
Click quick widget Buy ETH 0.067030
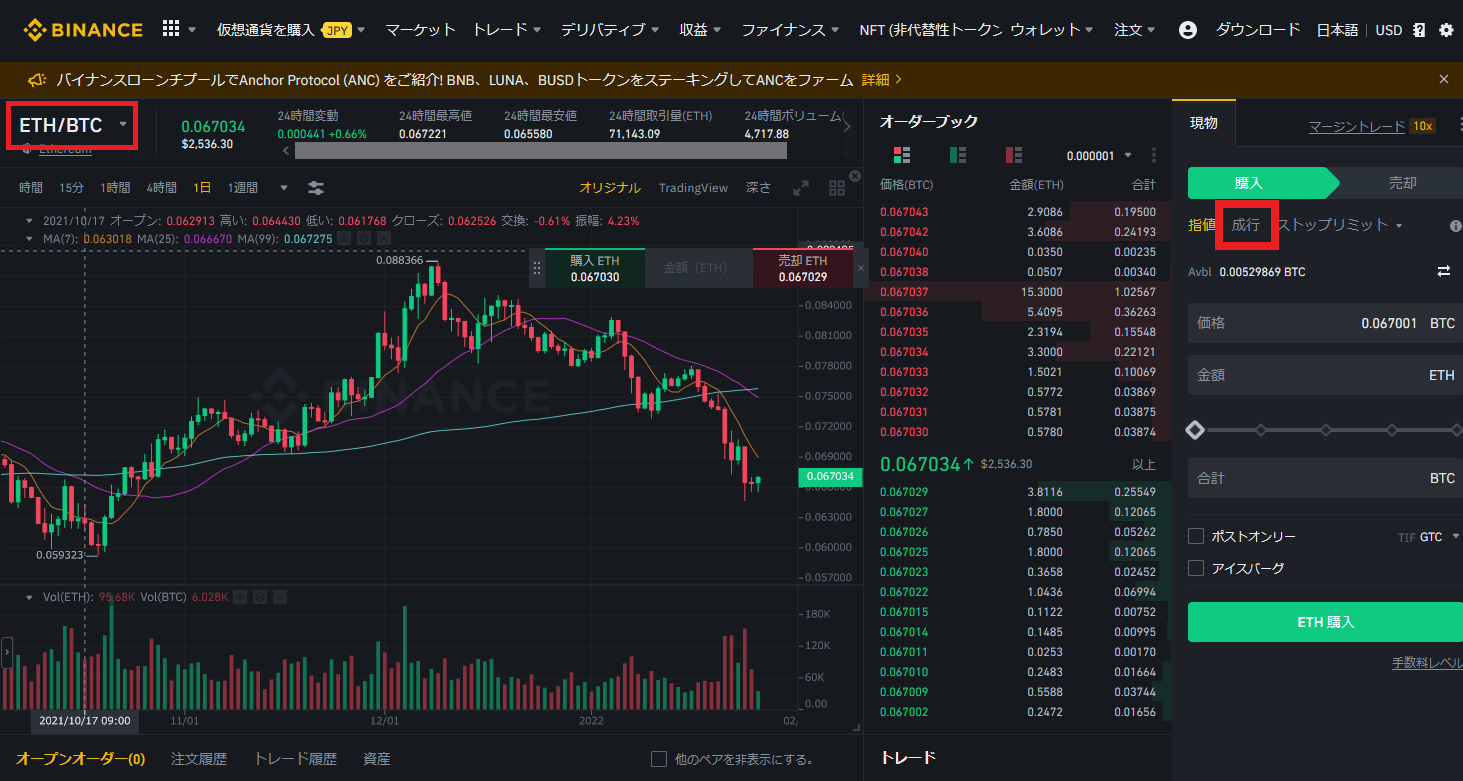coord(595,268)
